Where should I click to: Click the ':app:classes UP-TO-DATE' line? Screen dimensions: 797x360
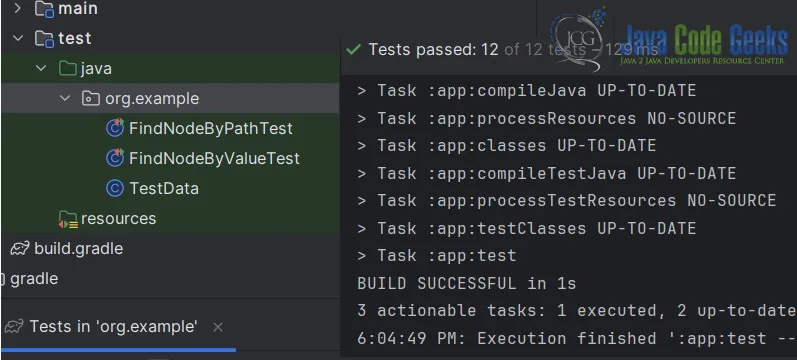coord(506,146)
